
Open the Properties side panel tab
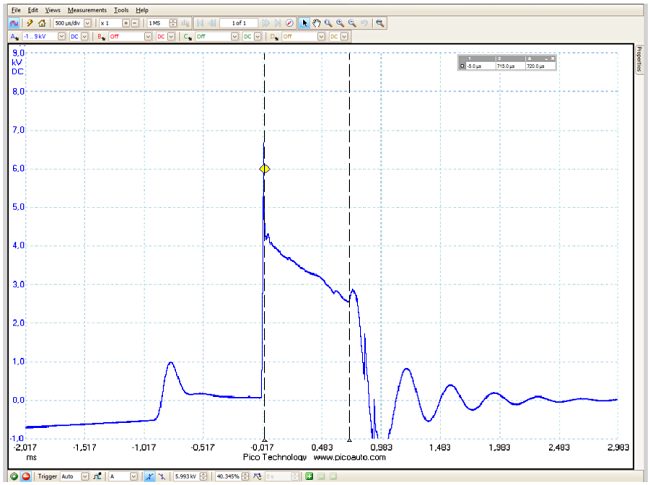pyautogui.click(x=640, y=60)
